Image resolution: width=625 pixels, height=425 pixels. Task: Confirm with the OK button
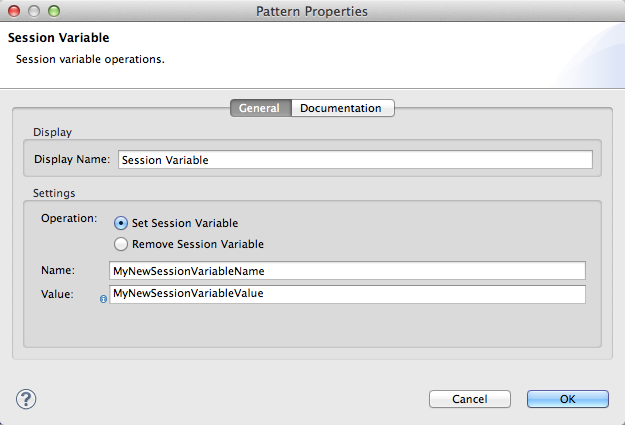tap(567, 398)
